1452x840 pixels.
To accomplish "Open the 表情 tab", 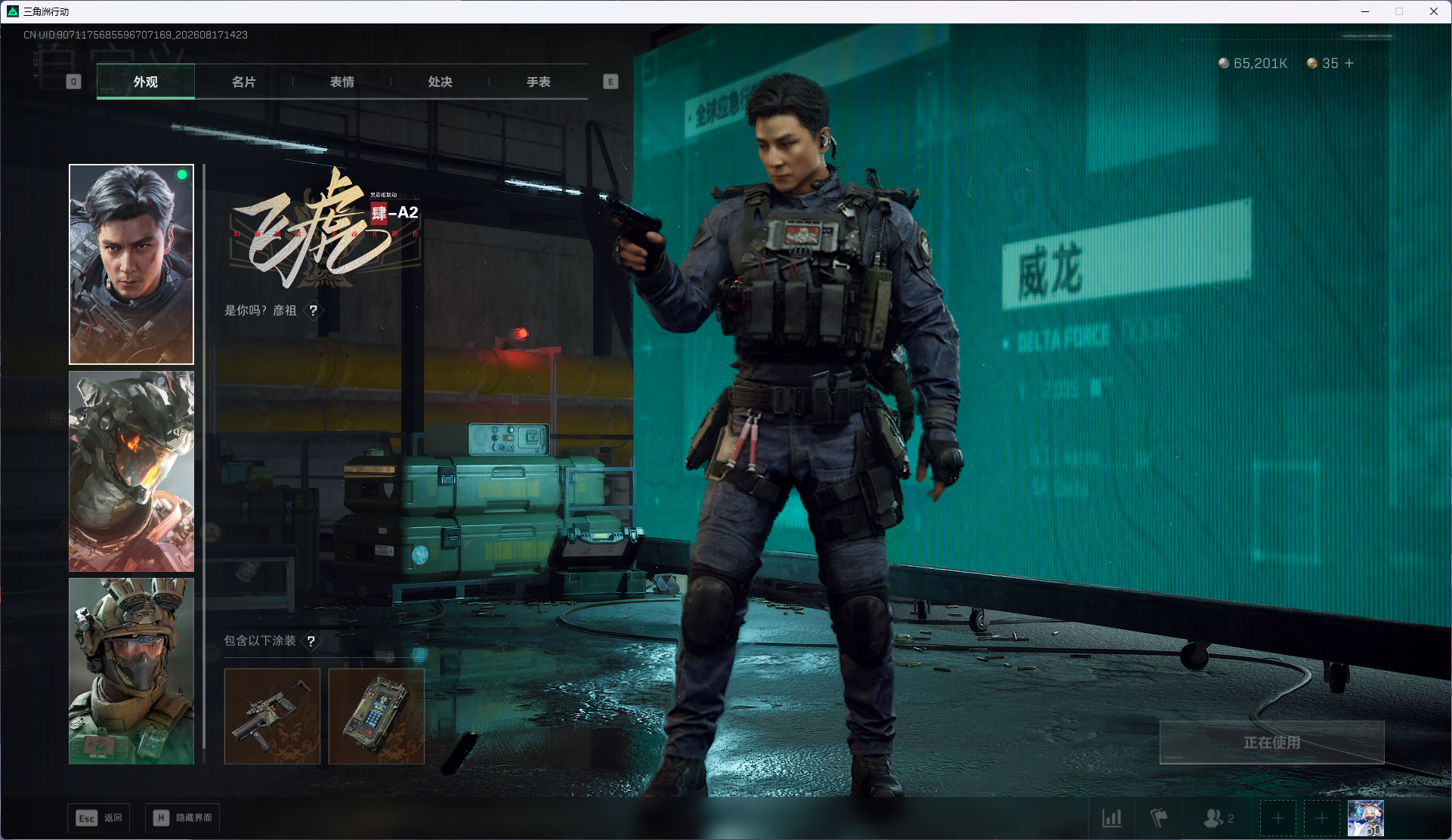I will click(x=341, y=82).
